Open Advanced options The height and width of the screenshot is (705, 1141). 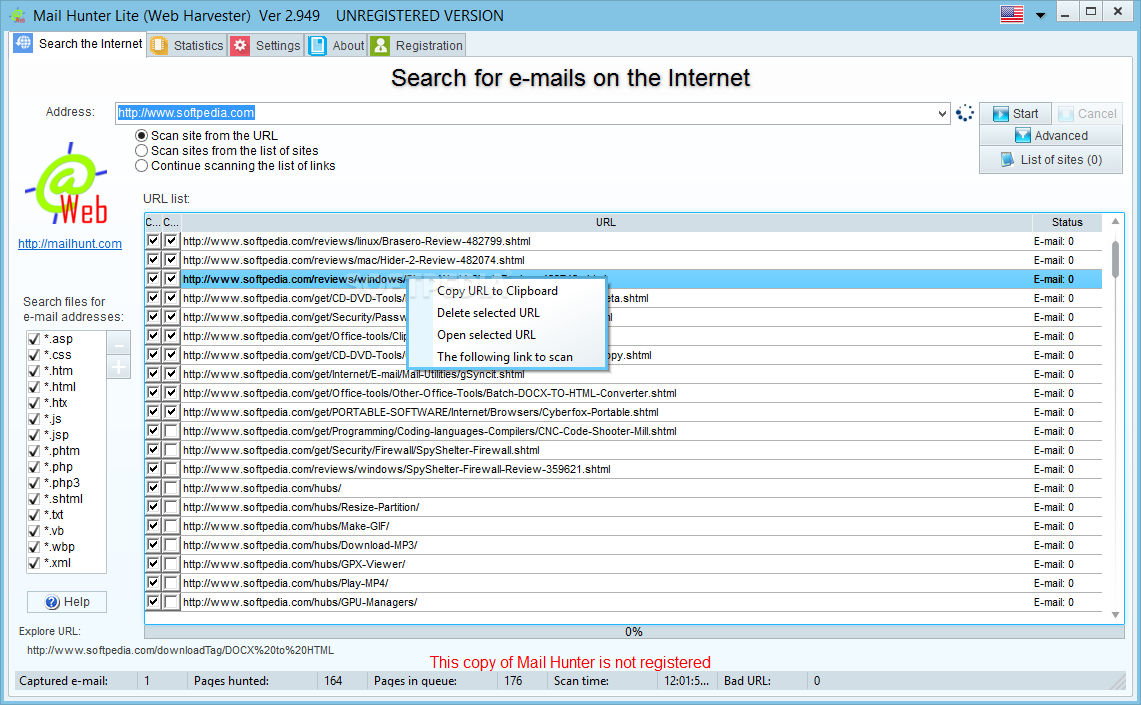coord(1051,135)
